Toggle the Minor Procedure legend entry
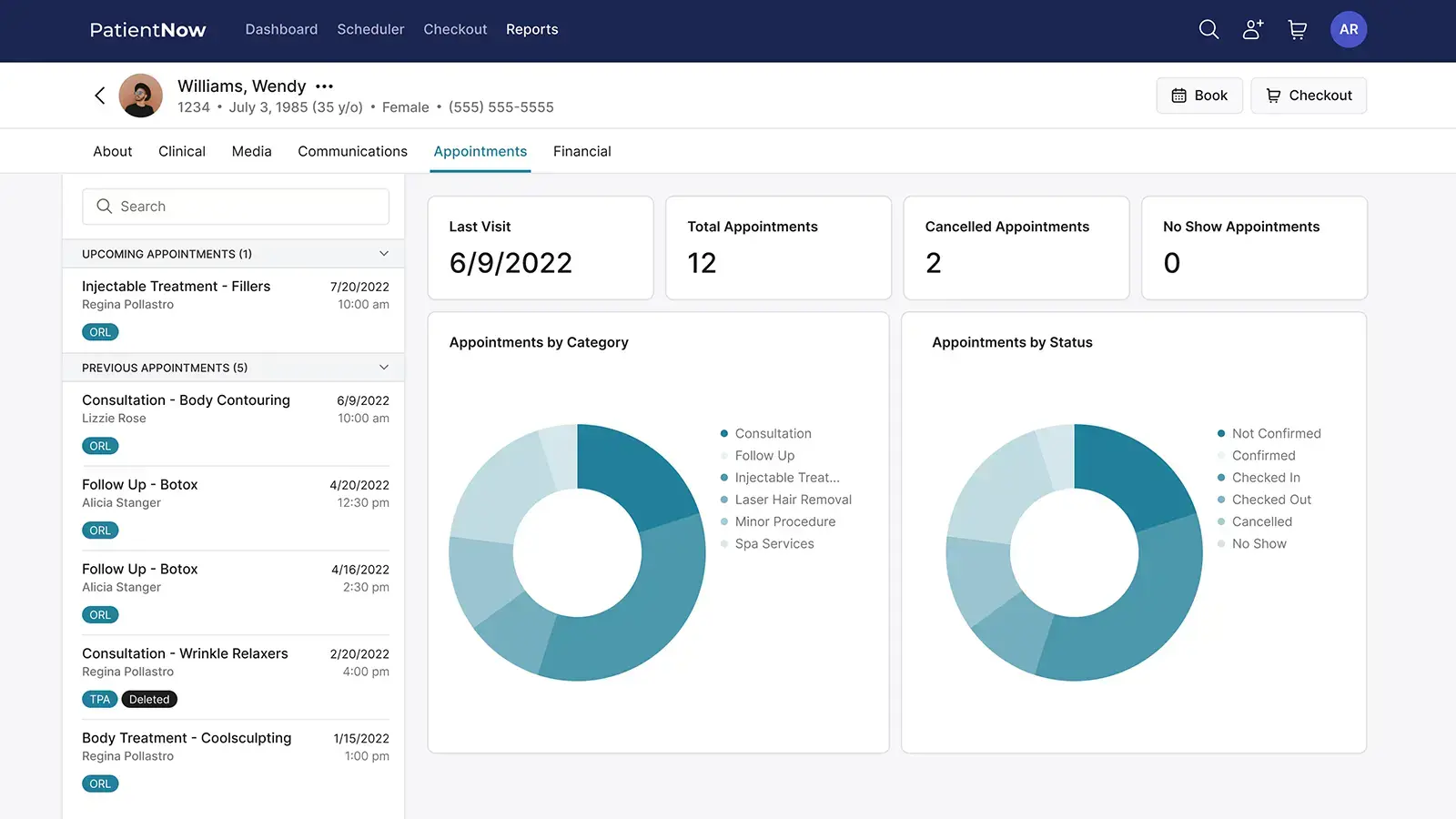The height and width of the screenshot is (819, 1456). coord(778,521)
